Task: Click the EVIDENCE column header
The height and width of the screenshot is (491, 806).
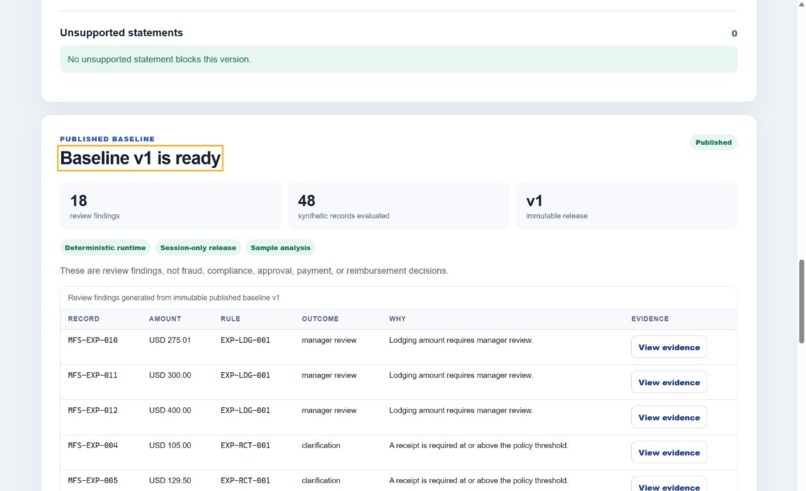Action: click(x=650, y=319)
